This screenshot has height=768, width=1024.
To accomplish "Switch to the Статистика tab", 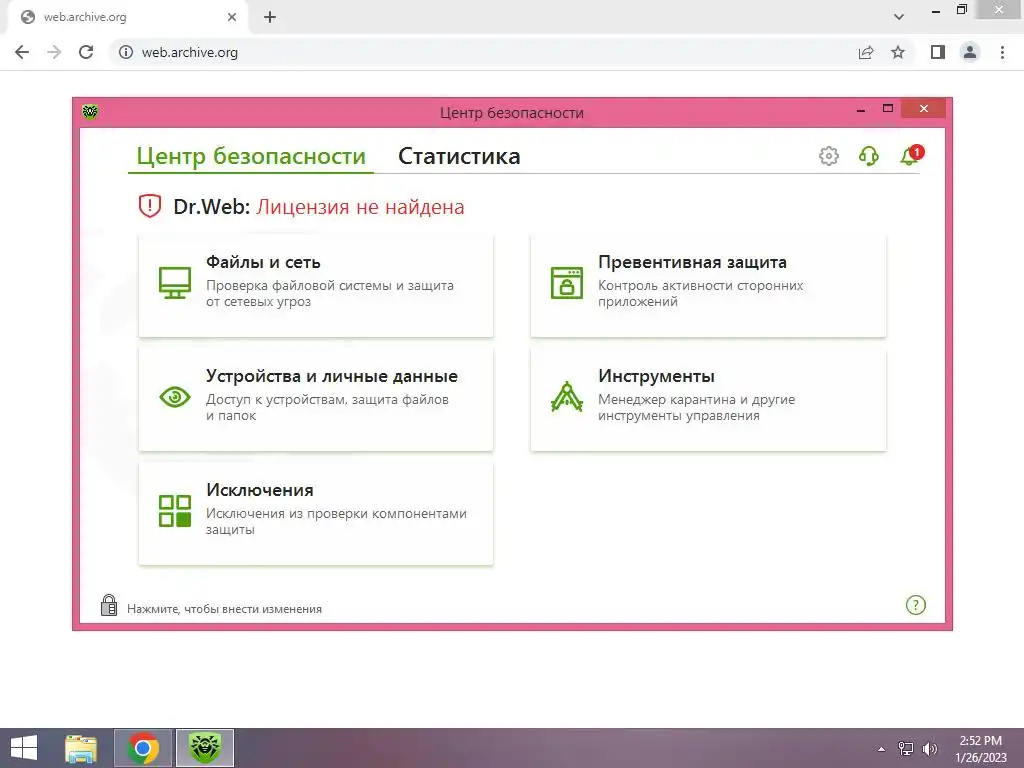I will 459,156.
